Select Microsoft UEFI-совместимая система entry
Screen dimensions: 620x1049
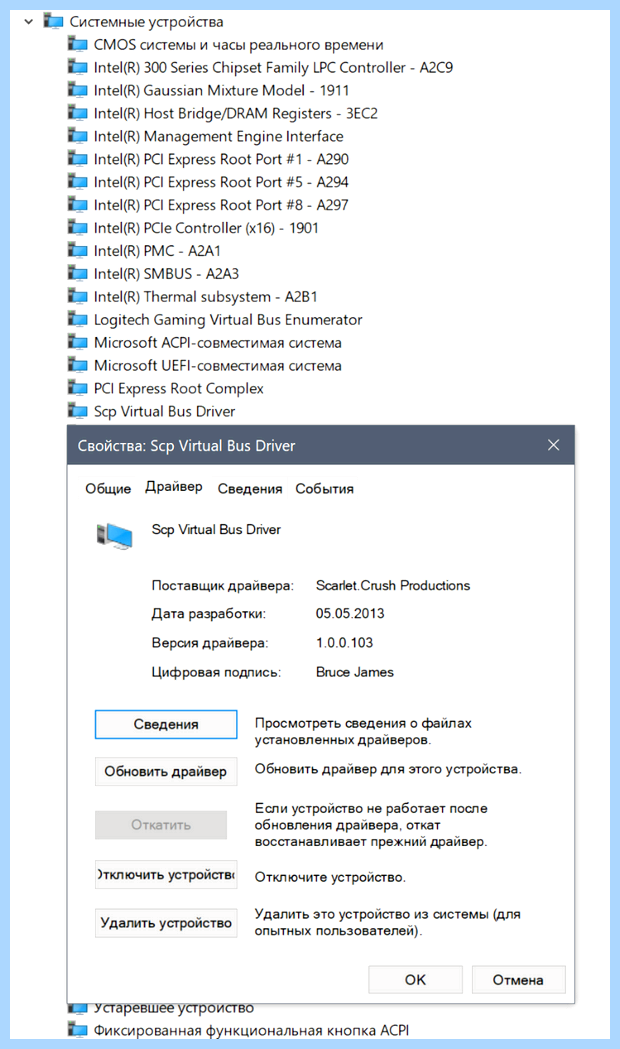tap(217, 365)
